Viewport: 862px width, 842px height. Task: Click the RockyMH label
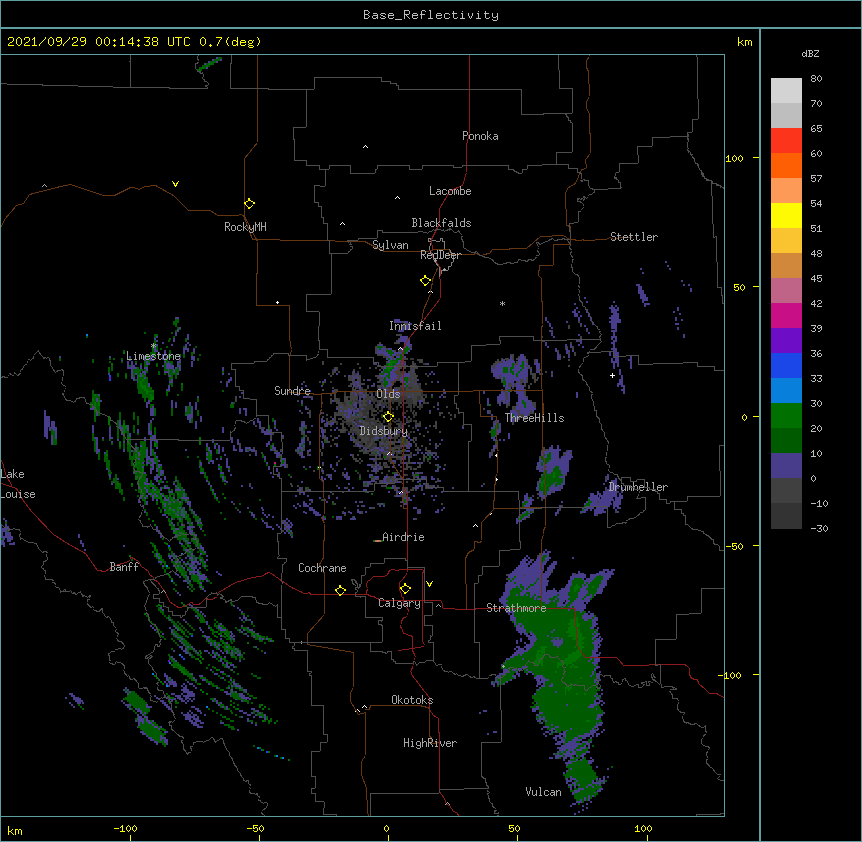click(x=245, y=227)
